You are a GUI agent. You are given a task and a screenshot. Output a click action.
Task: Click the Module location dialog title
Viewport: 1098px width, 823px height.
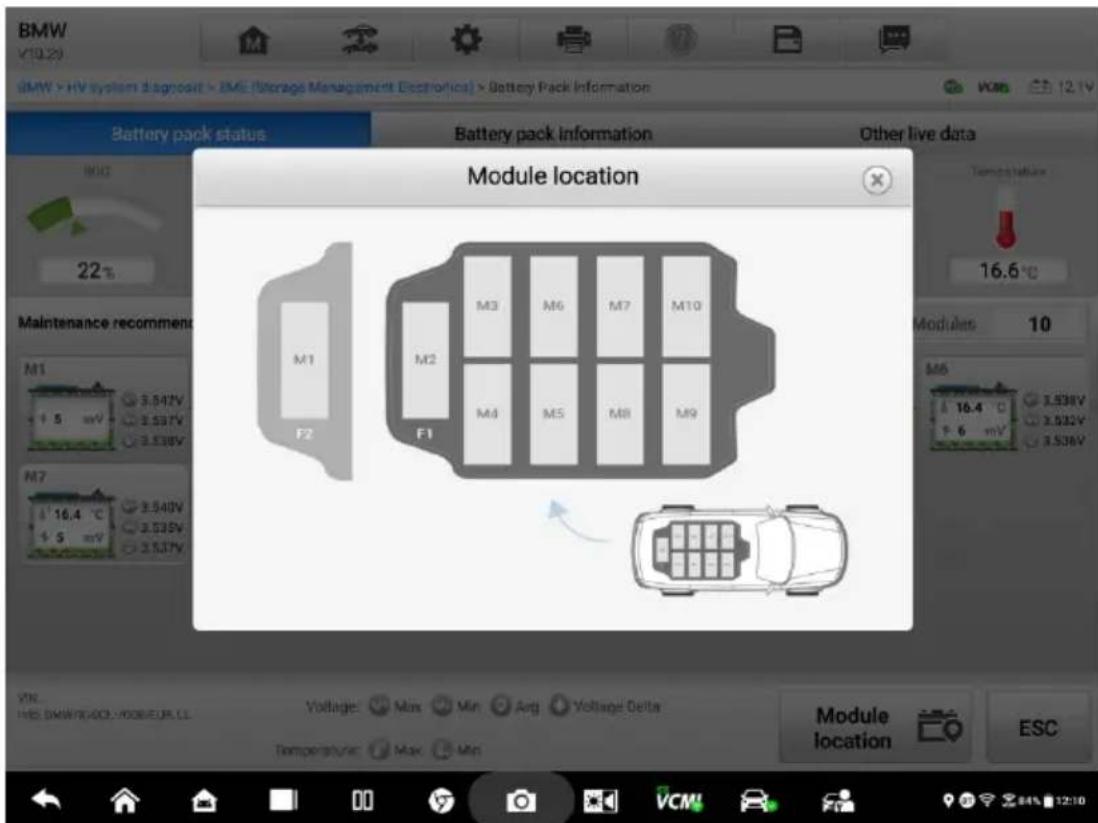click(x=553, y=176)
